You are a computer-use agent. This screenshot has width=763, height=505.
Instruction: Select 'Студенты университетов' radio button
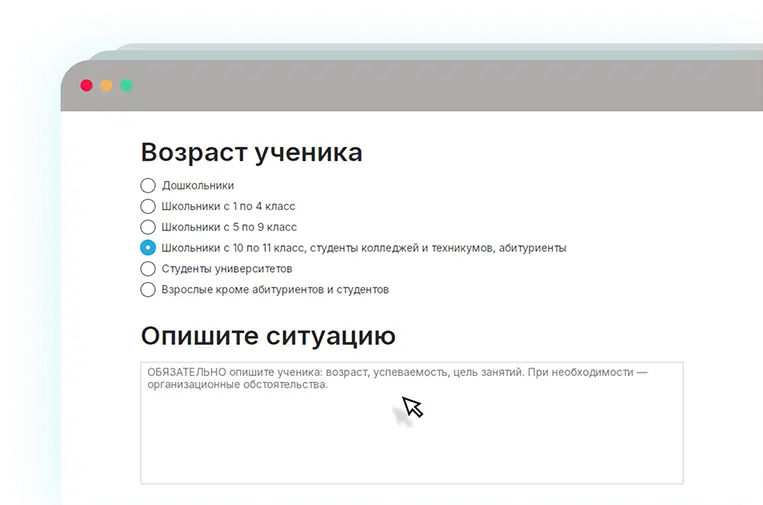[148, 269]
